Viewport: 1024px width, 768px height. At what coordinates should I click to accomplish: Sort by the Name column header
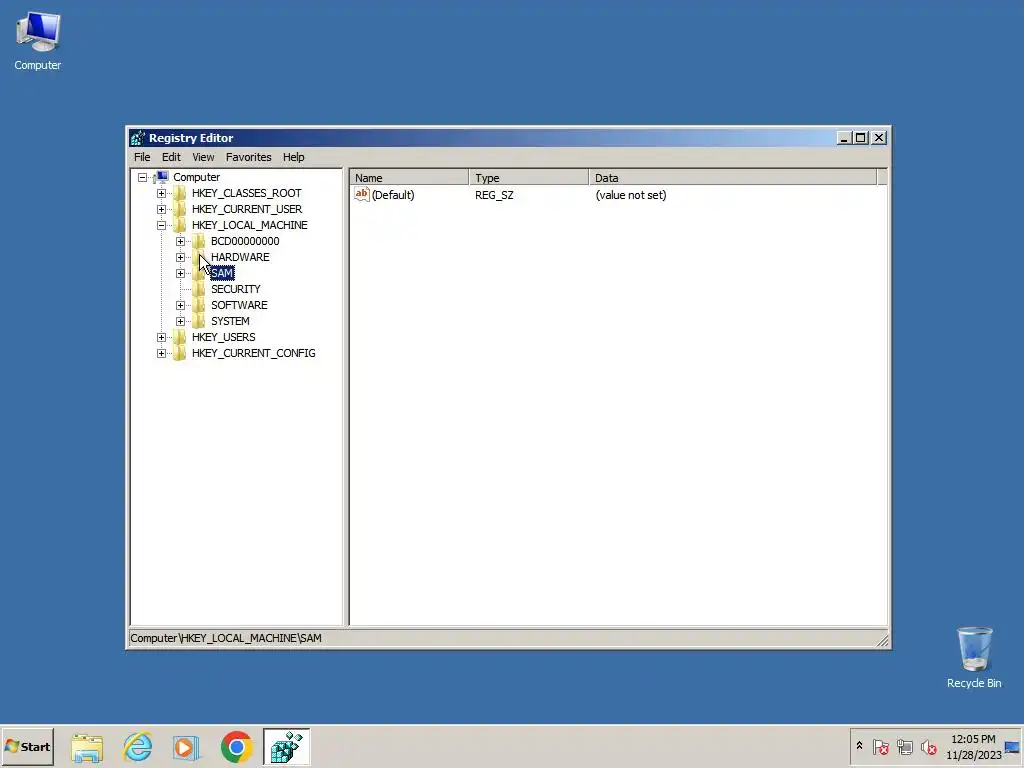[409, 178]
